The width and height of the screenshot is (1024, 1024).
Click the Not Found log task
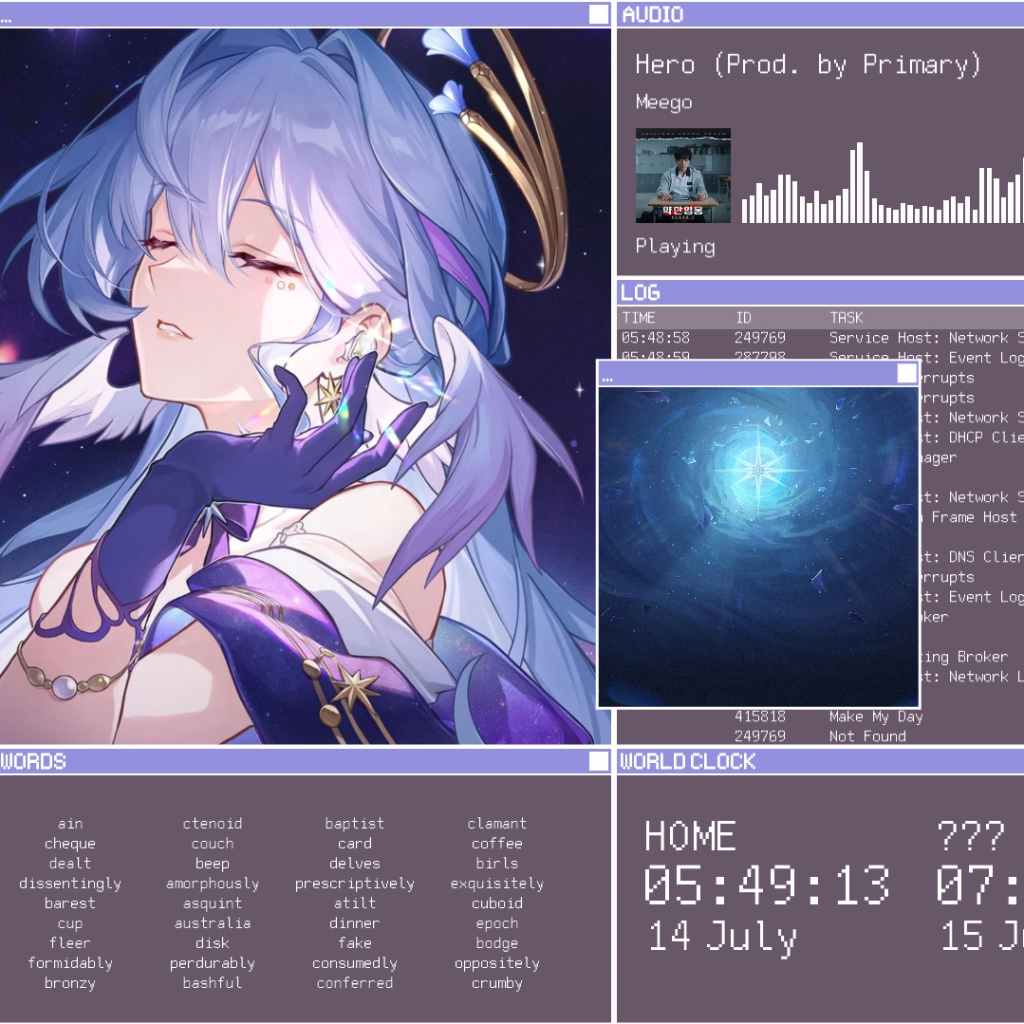pos(867,737)
